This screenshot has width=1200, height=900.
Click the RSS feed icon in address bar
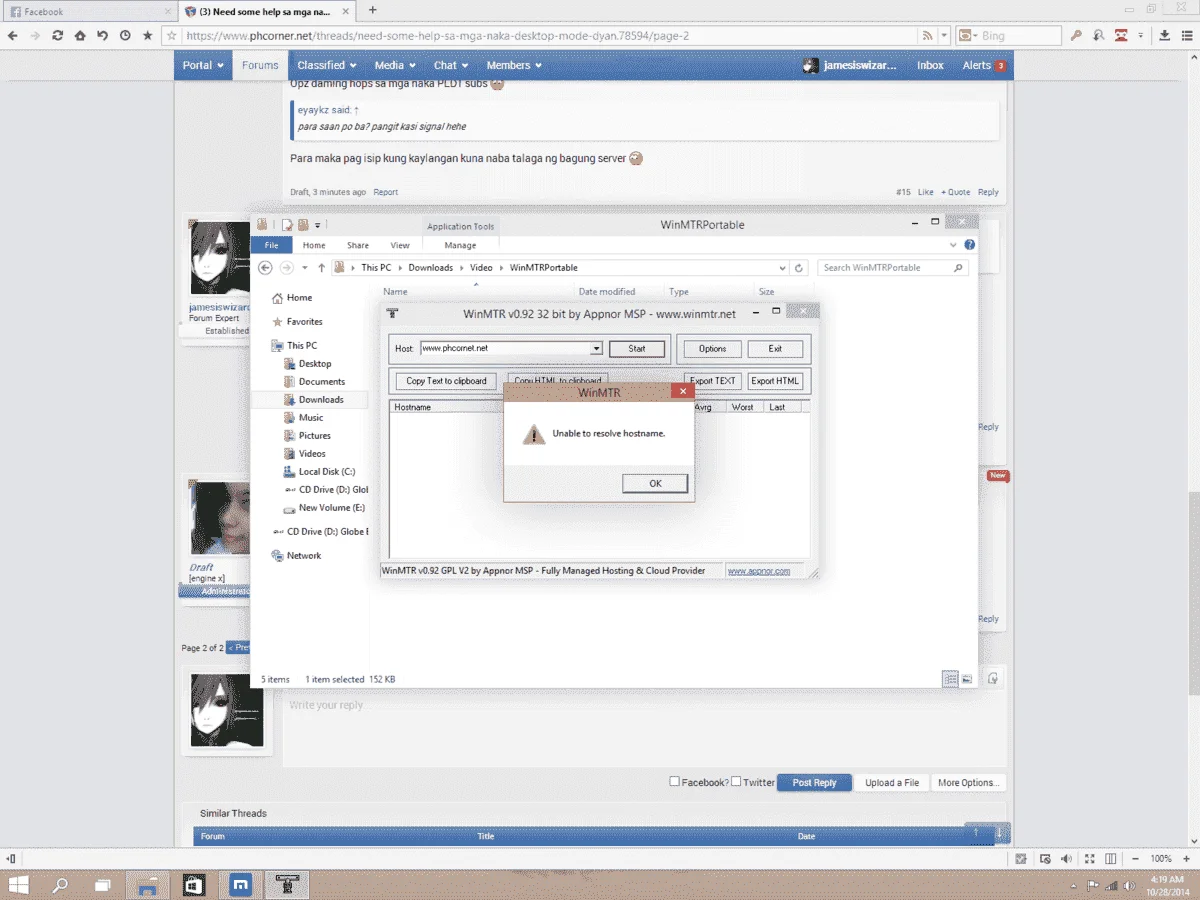coord(929,35)
